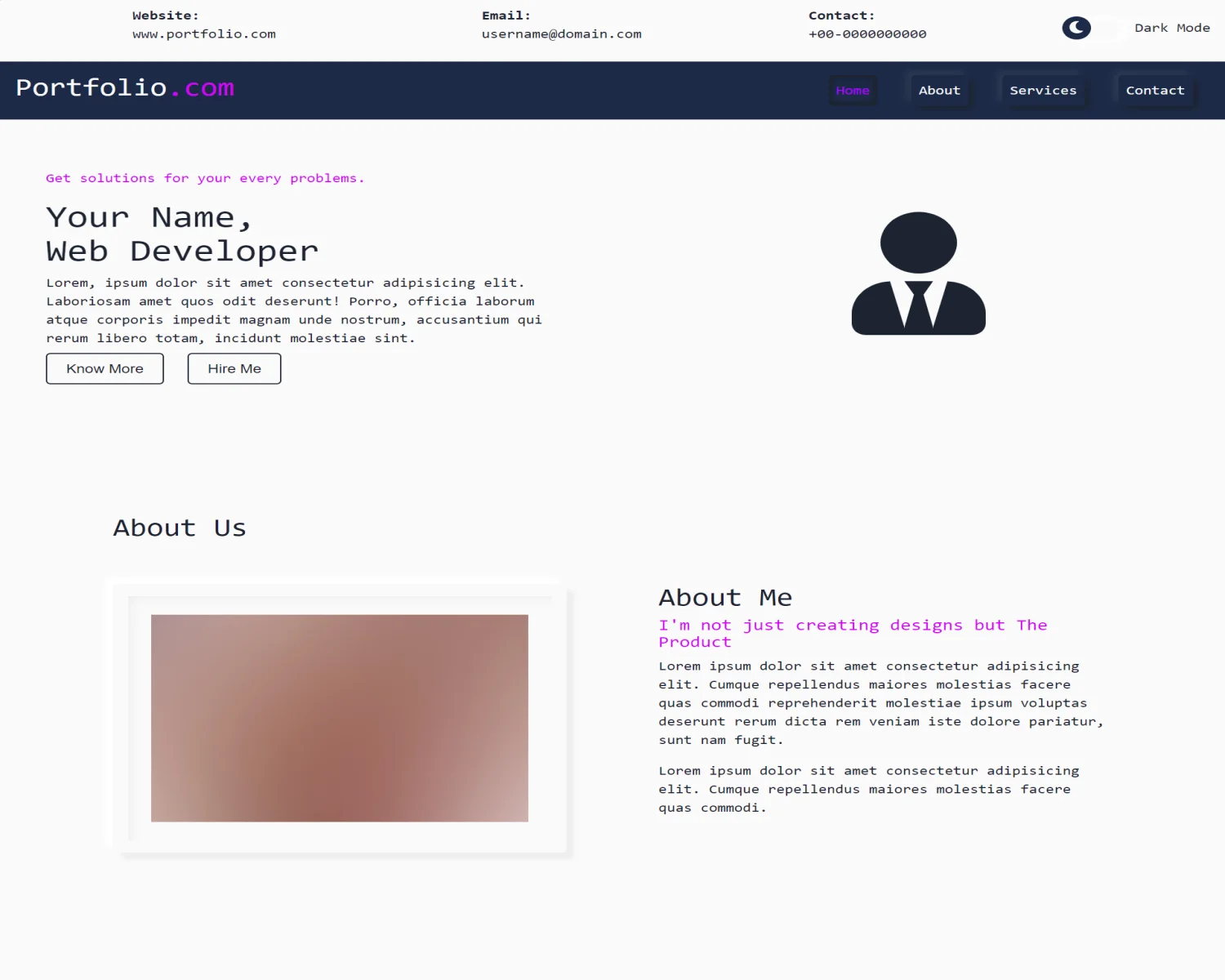Click the www.portfolio.com website link
Image resolution: width=1225 pixels, height=980 pixels.
coord(203,33)
